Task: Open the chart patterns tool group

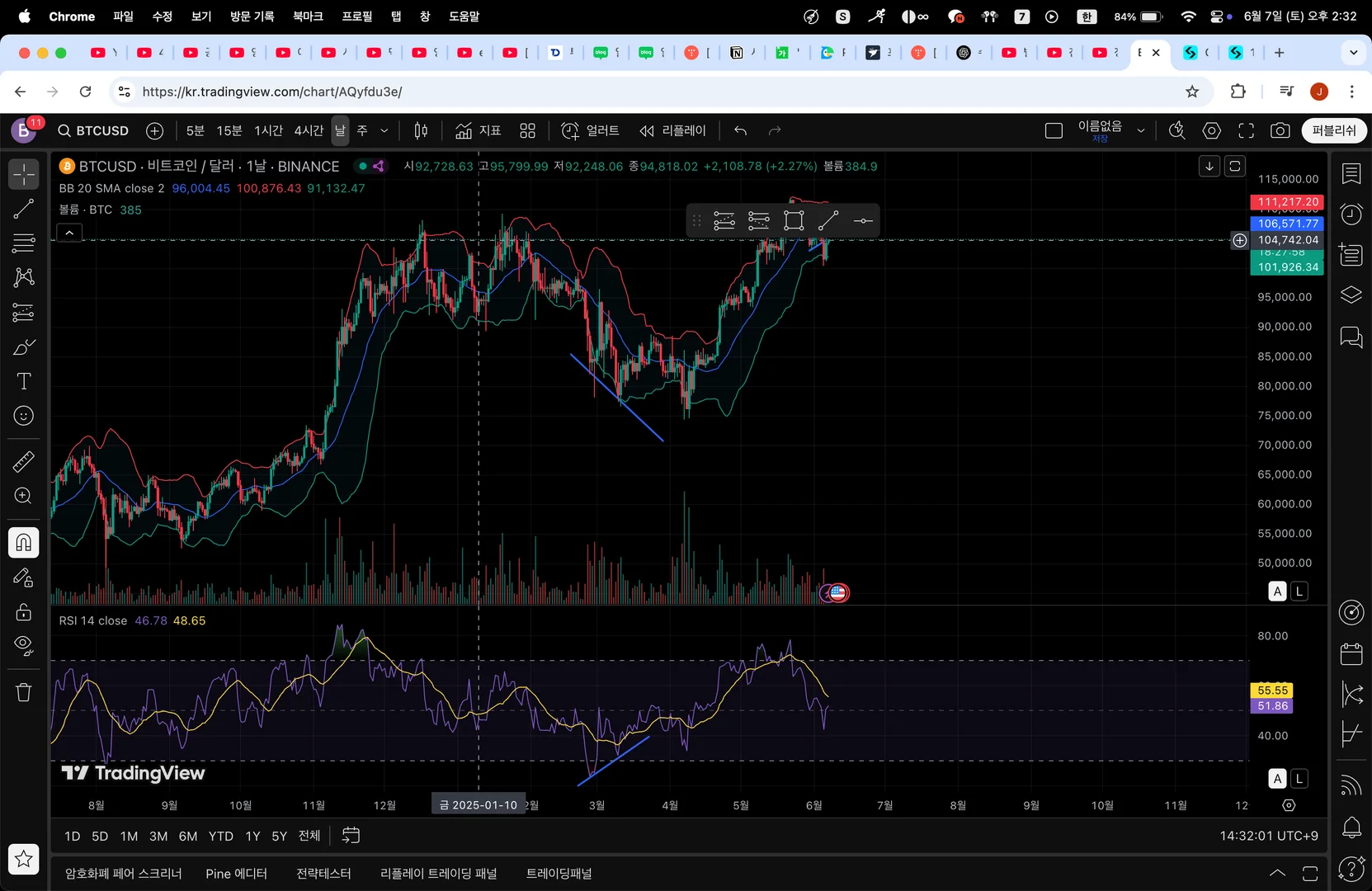Action: coord(24,277)
